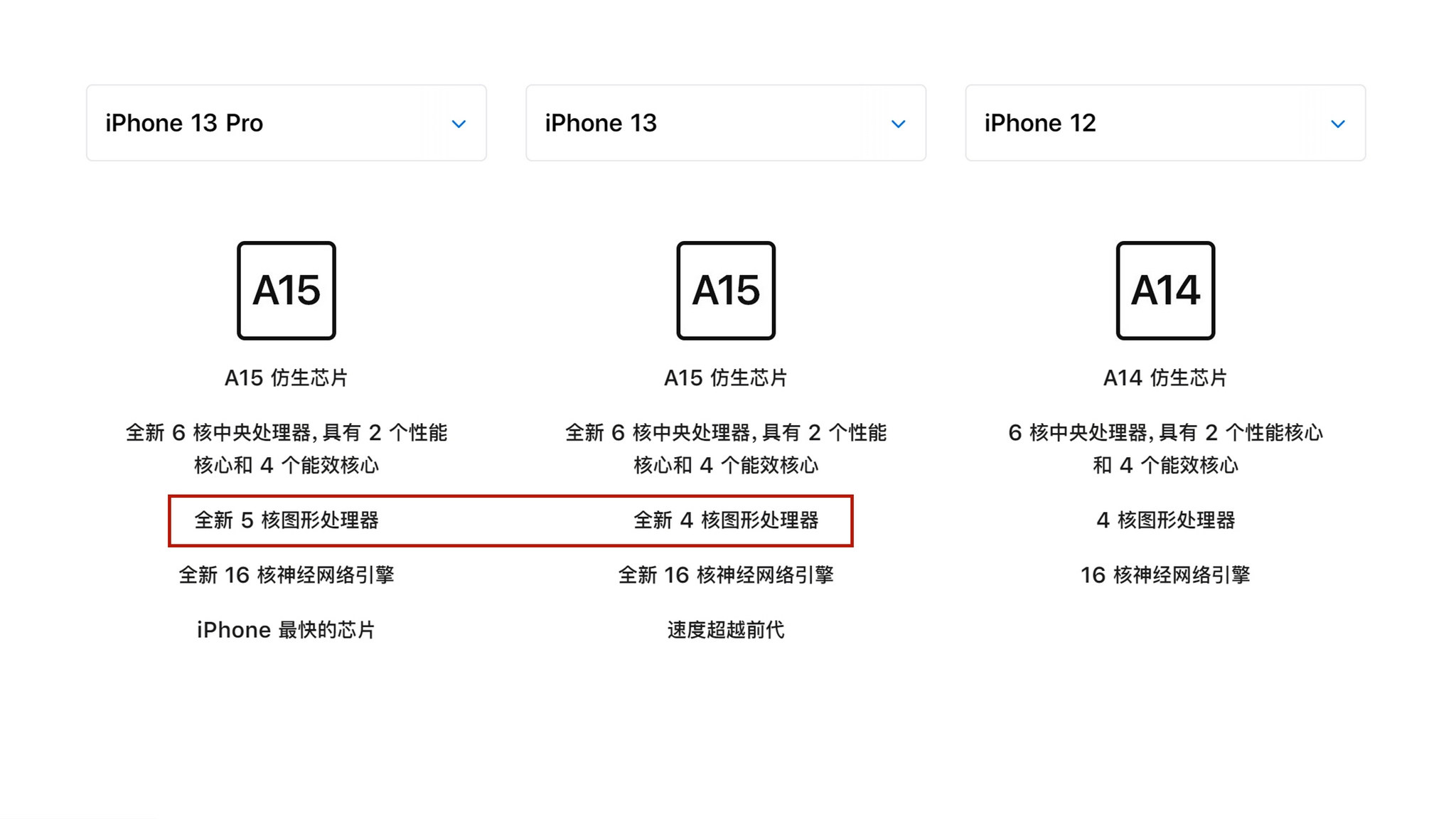Click the iPhone 13 chip label
Viewport: 1456px width, 819px height.
(727, 378)
